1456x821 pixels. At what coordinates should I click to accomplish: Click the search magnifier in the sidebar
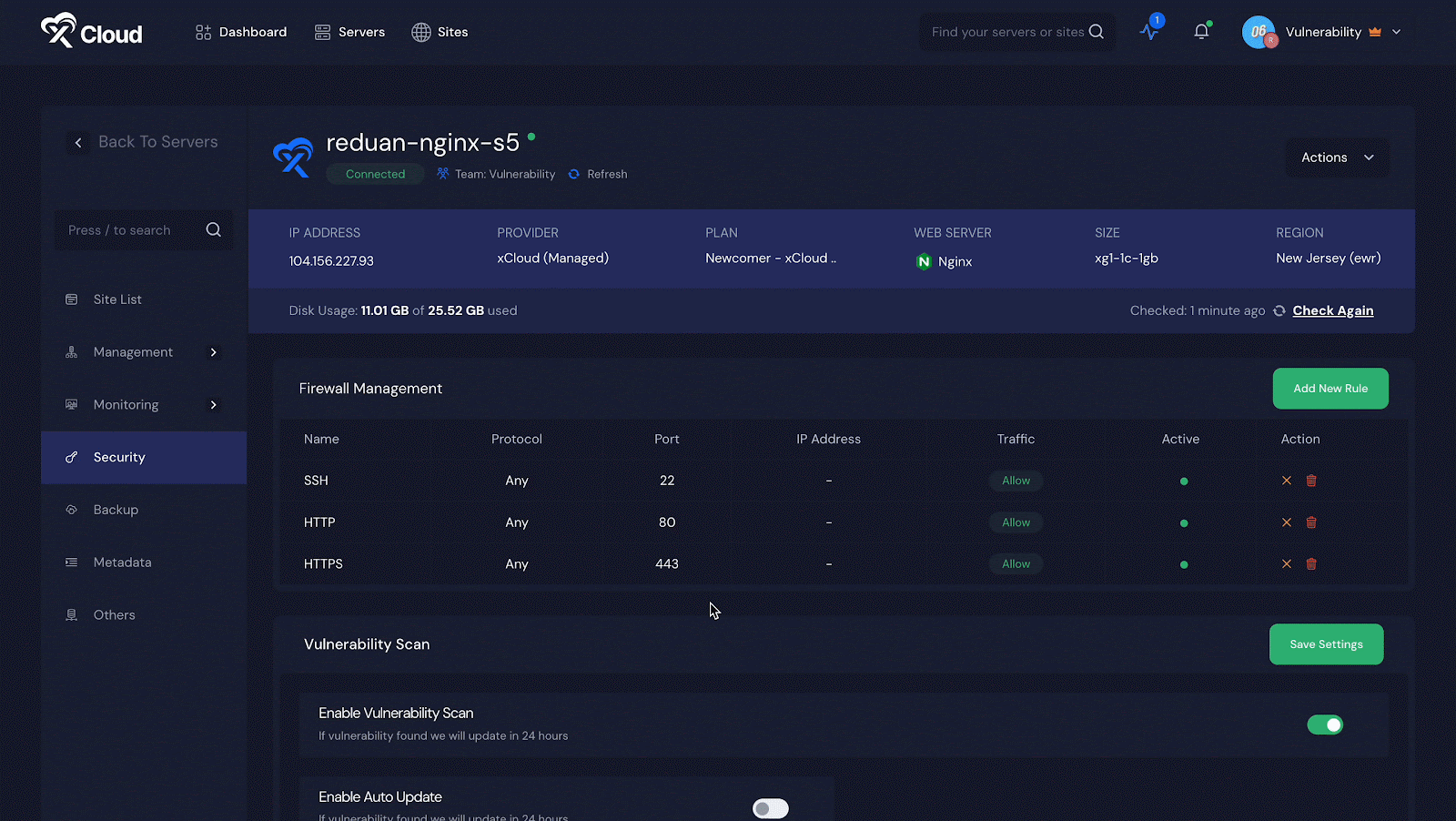pos(213,229)
